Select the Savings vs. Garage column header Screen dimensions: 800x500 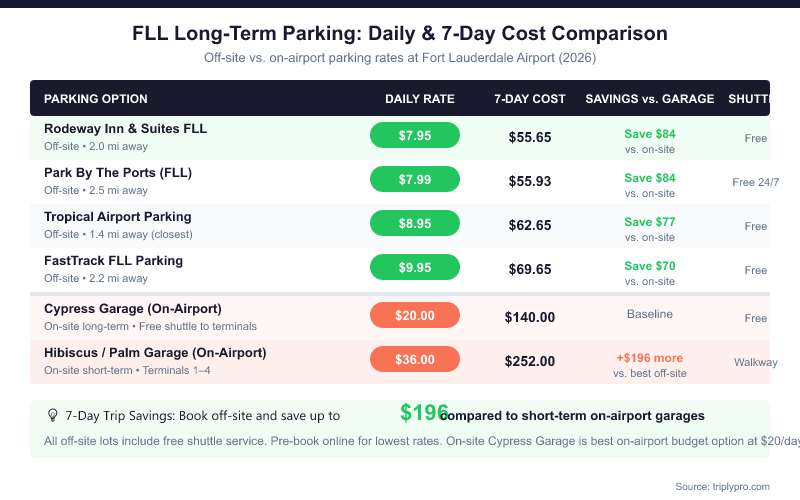pos(650,99)
